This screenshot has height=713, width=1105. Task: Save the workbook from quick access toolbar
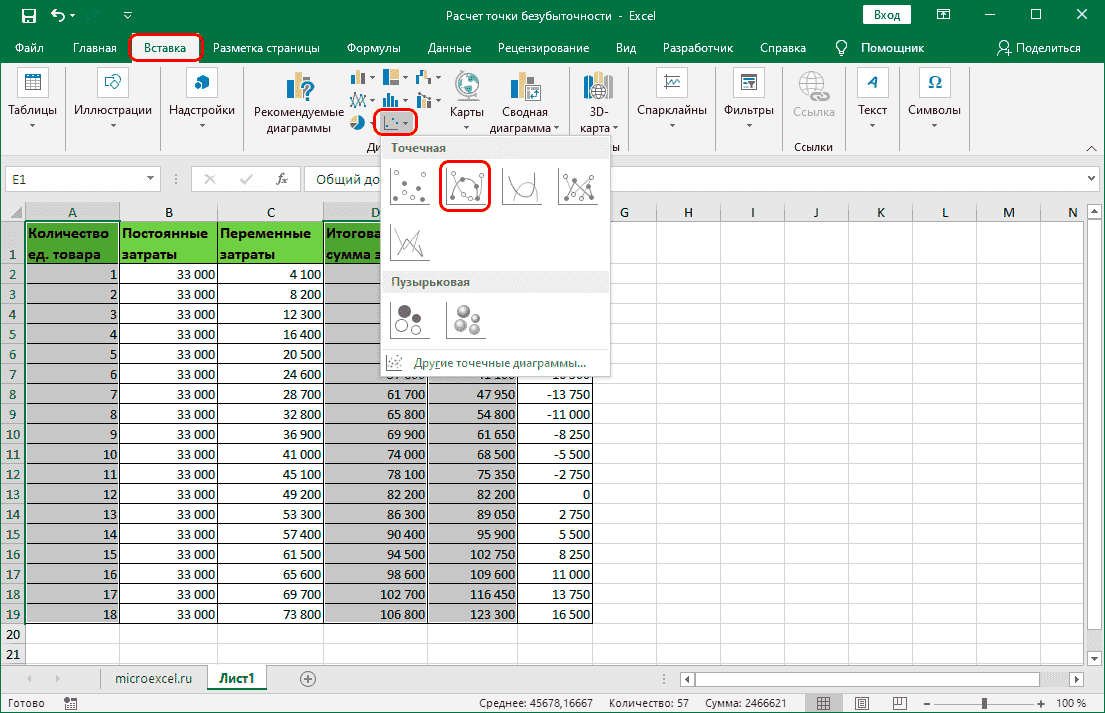[x=28, y=16]
